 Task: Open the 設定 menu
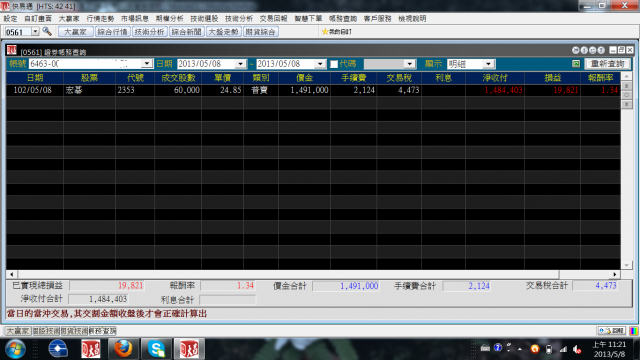click(11, 18)
